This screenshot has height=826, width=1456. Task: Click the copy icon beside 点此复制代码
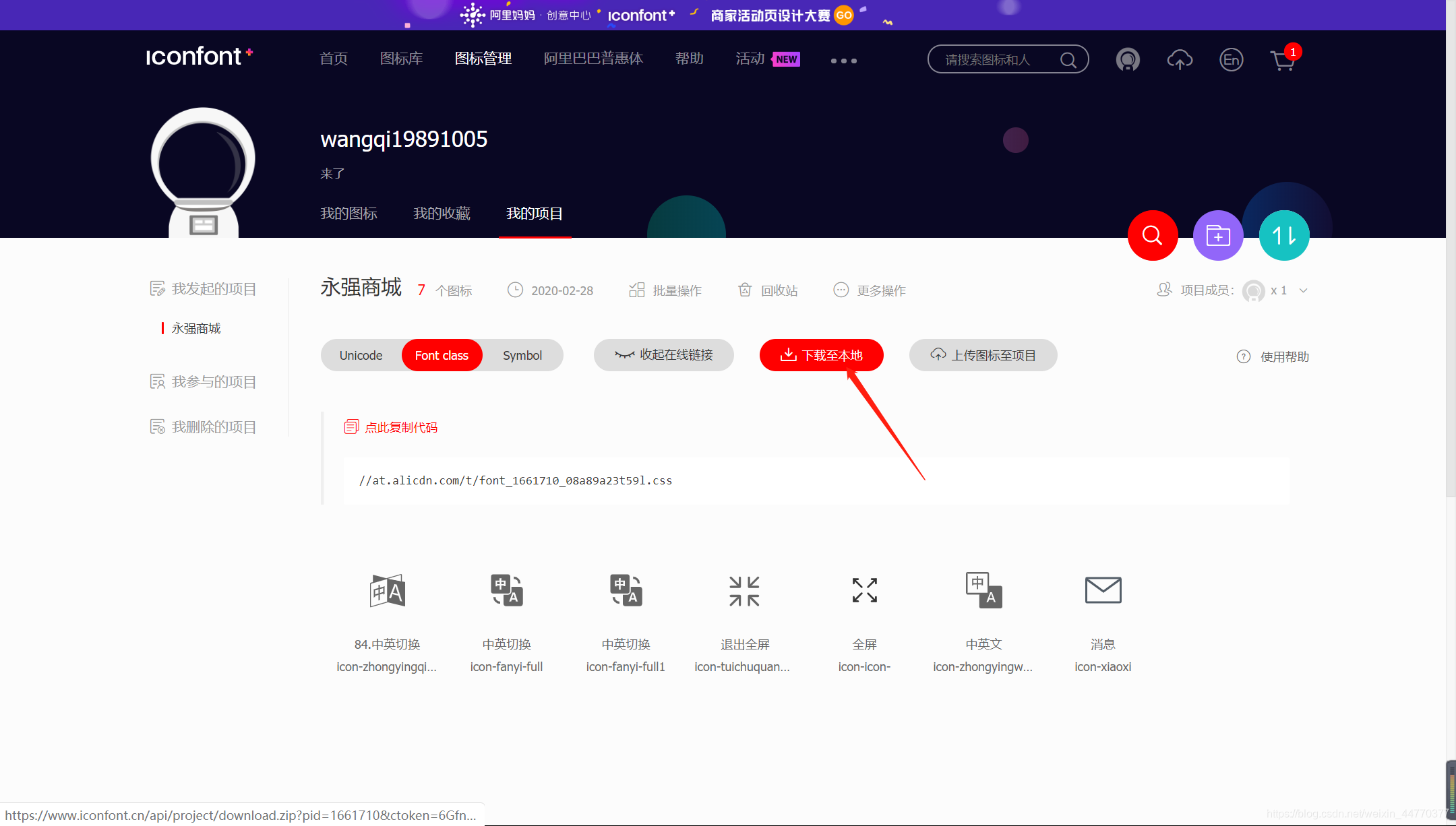[x=351, y=427]
